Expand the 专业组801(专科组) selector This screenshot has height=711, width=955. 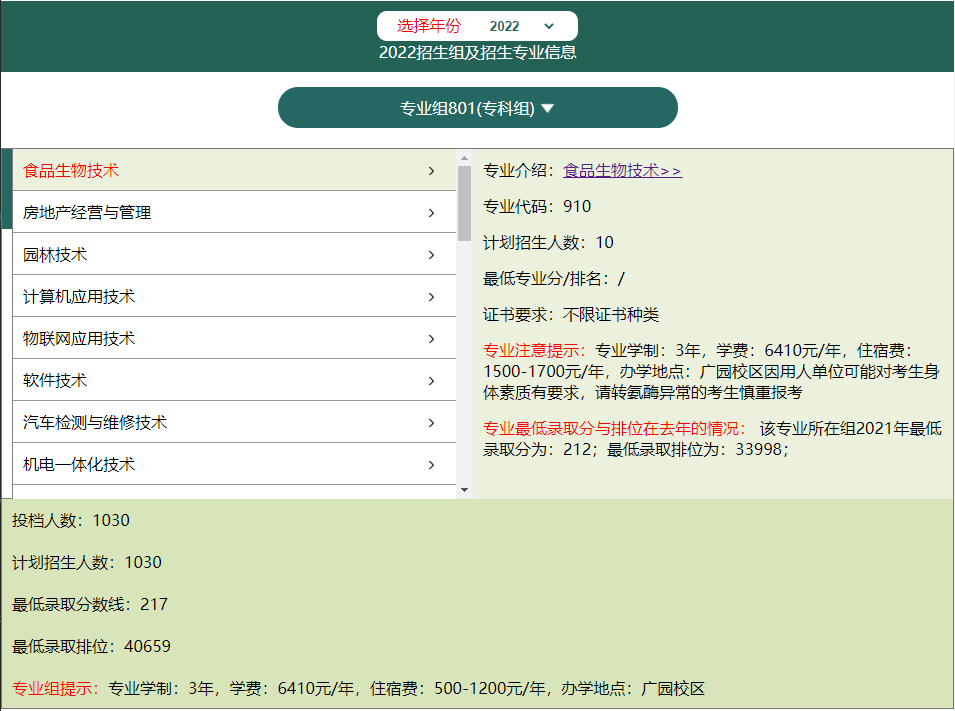click(477, 106)
